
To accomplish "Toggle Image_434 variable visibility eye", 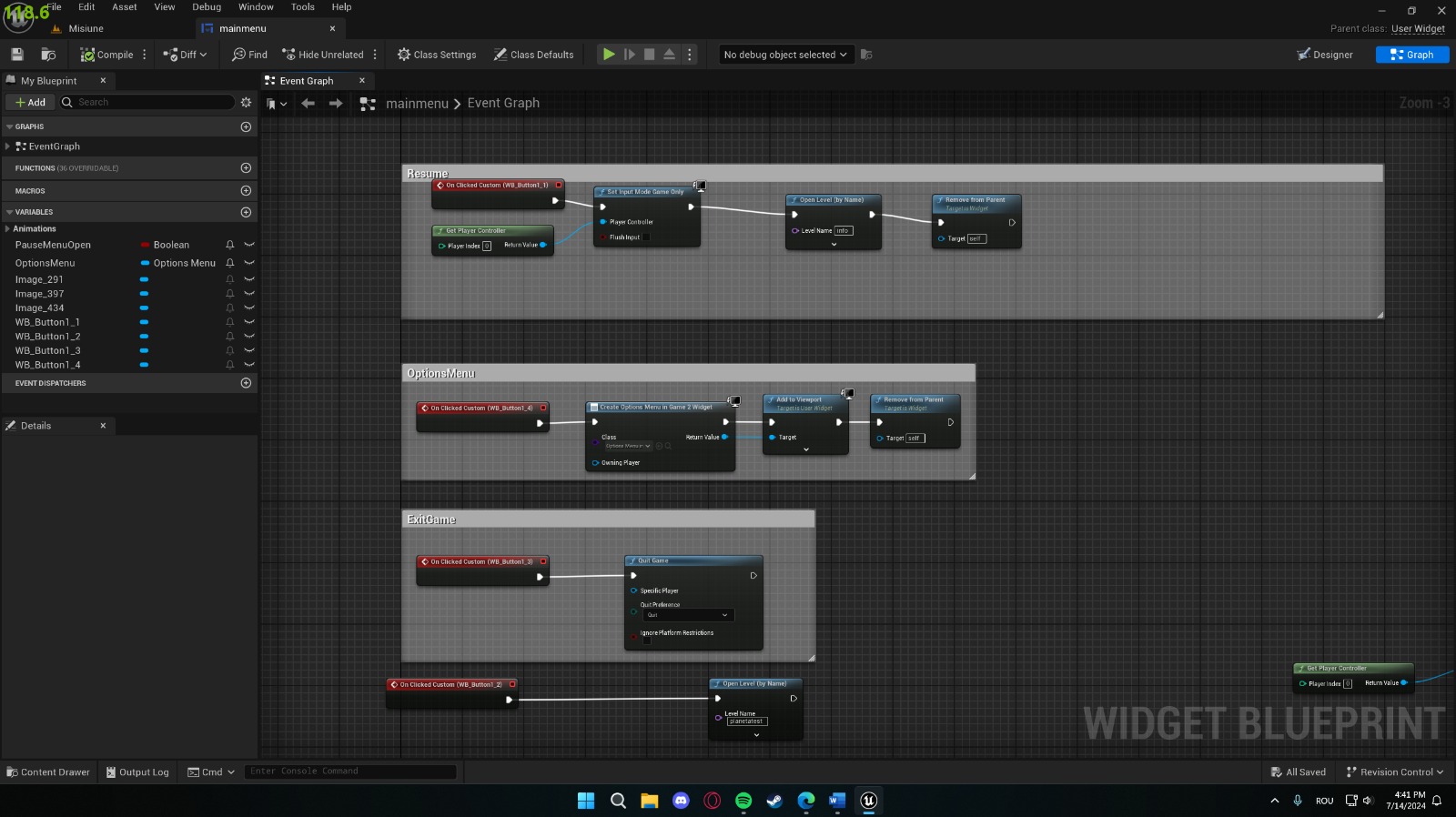I will click(249, 308).
